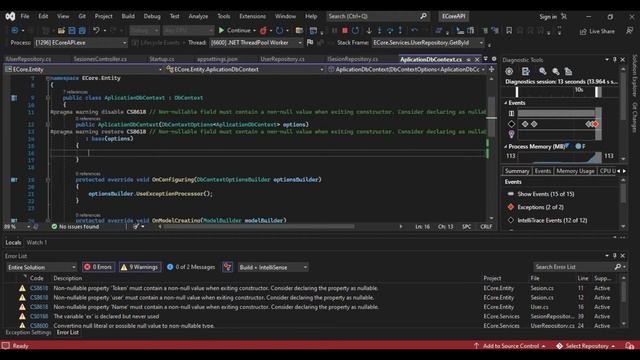The height and width of the screenshot is (360, 640).
Task: Click the Restart debugging icon
Action: pyautogui.click(x=355, y=31)
